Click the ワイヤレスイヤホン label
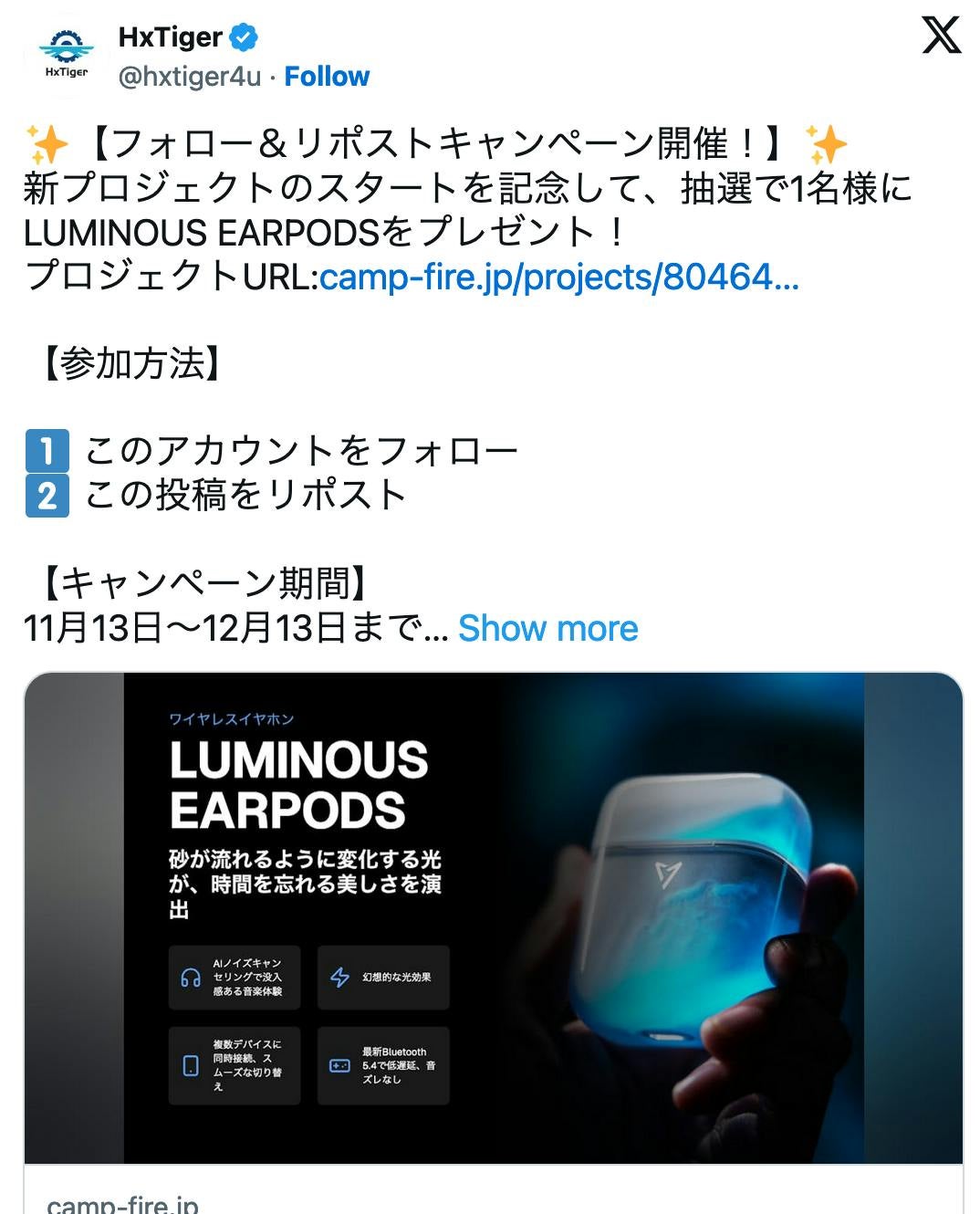The width and height of the screenshot is (980, 1214). click(x=232, y=719)
